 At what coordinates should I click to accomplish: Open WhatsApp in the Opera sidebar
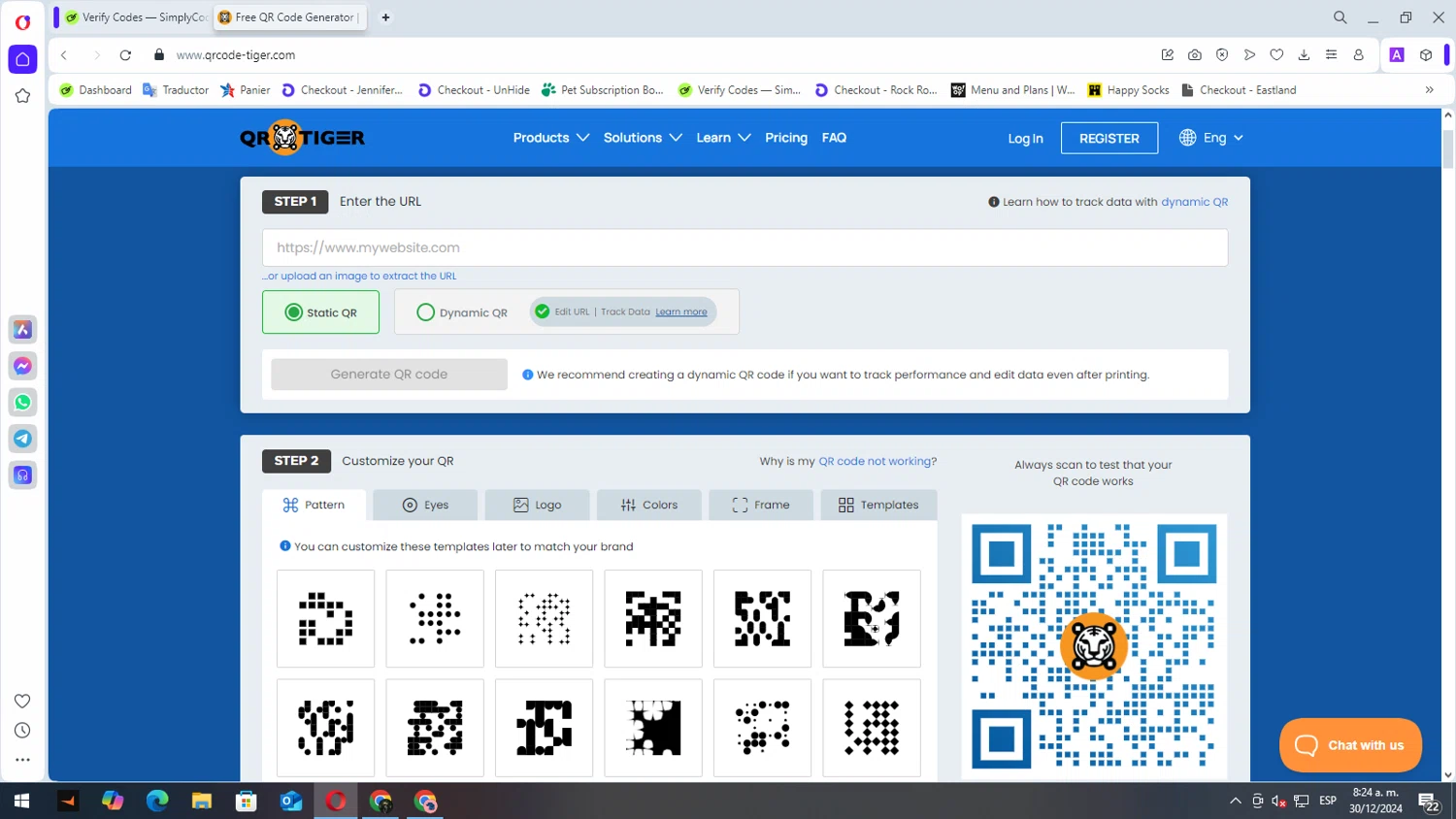coord(22,402)
